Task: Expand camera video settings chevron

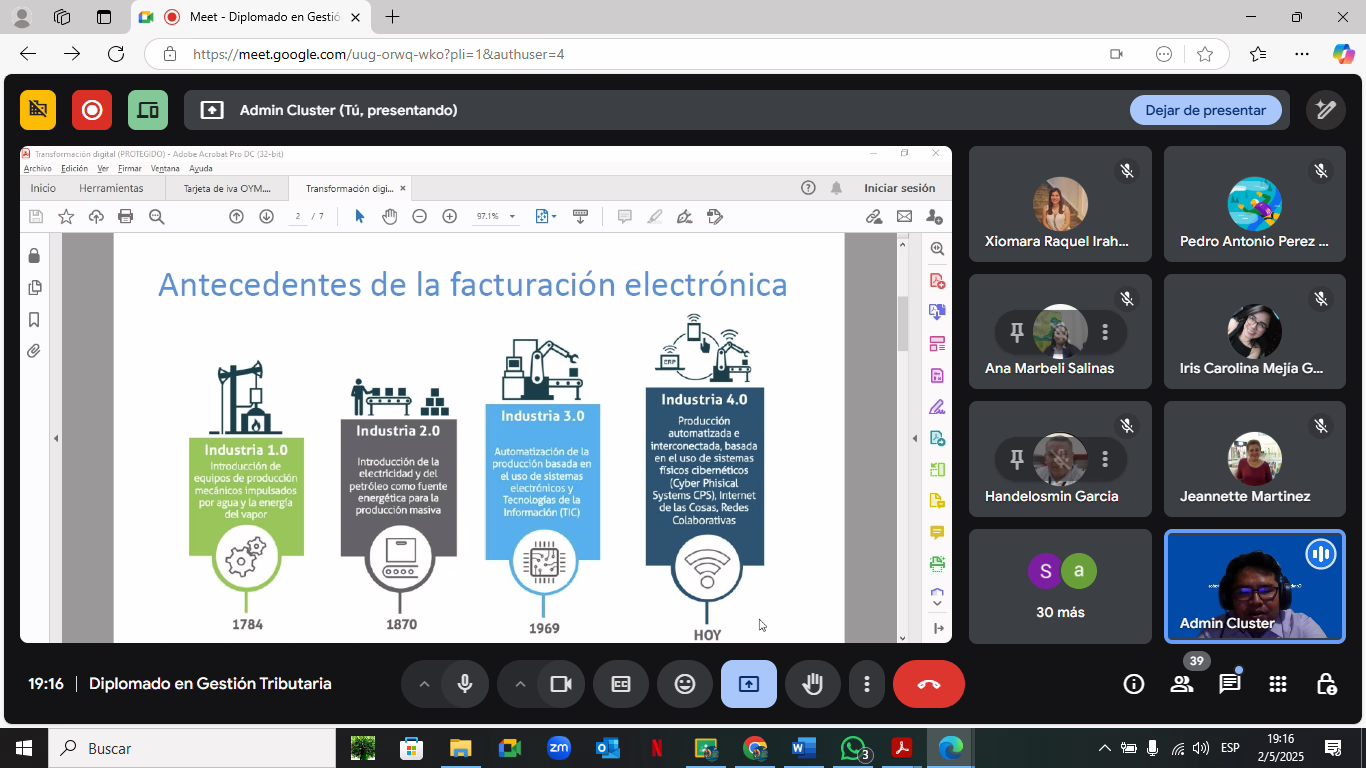Action: pos(520,684)
